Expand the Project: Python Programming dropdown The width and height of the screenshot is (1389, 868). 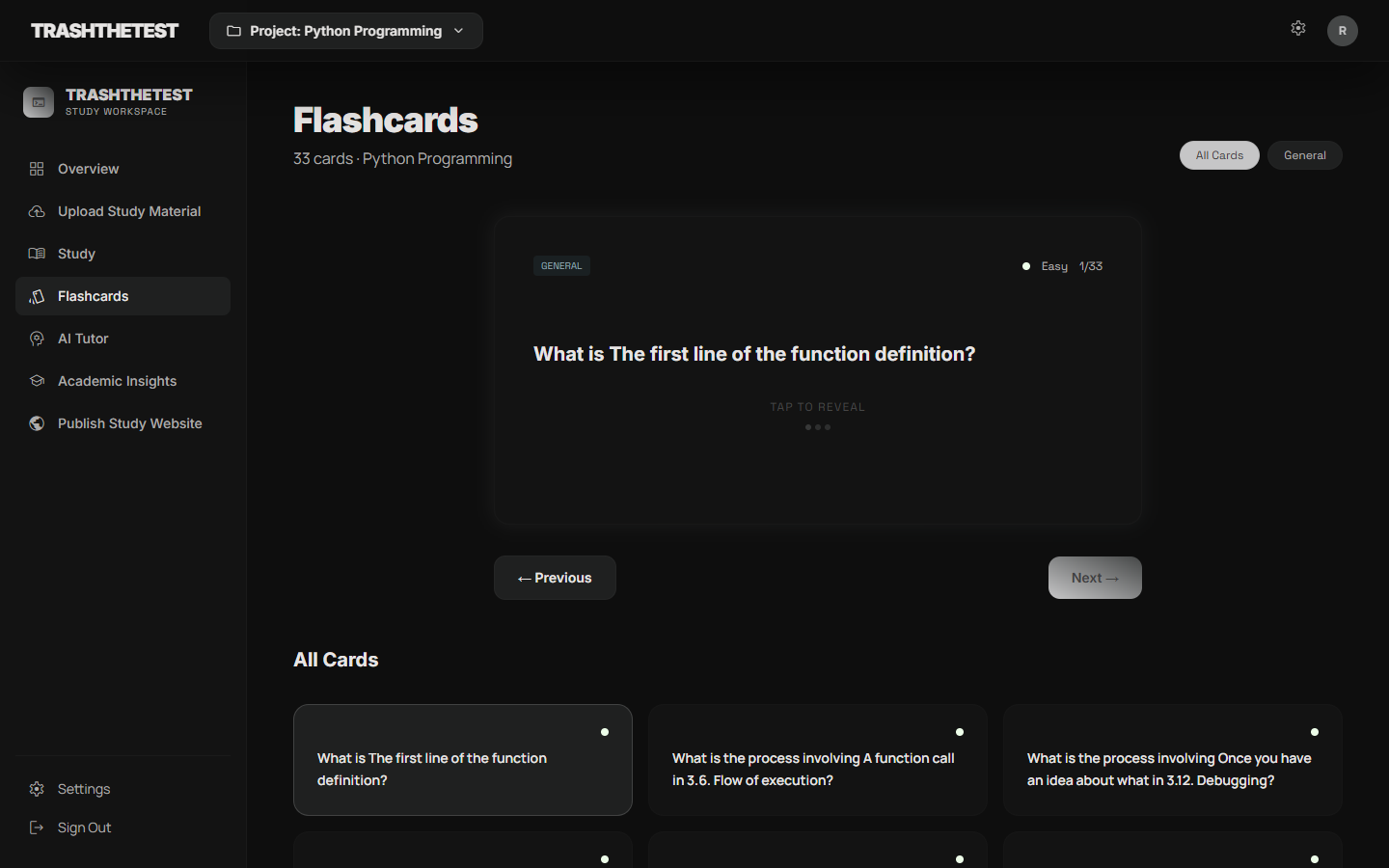coord(346,31)
